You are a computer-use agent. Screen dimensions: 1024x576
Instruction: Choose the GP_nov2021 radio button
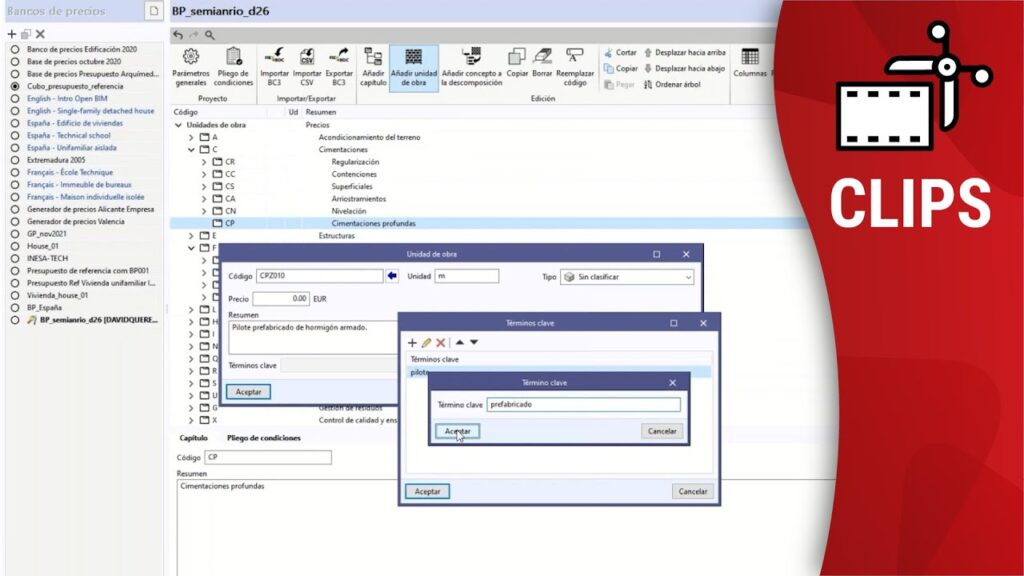pyautogui.click(x=15, y=233)
